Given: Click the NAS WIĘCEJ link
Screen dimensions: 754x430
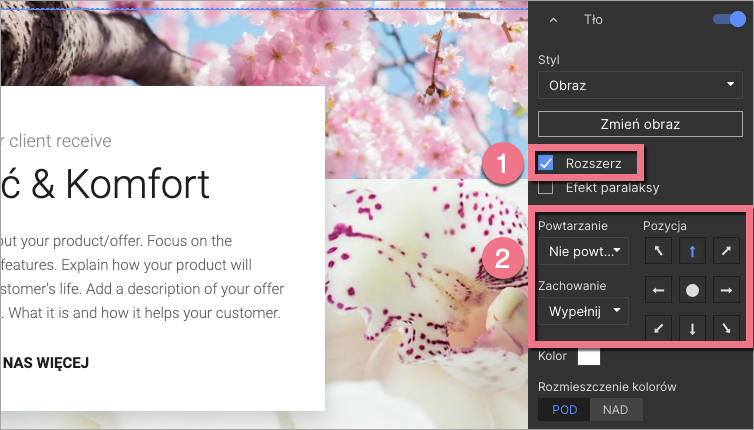Looking at the screenshot, I should [x=45, y=362].
